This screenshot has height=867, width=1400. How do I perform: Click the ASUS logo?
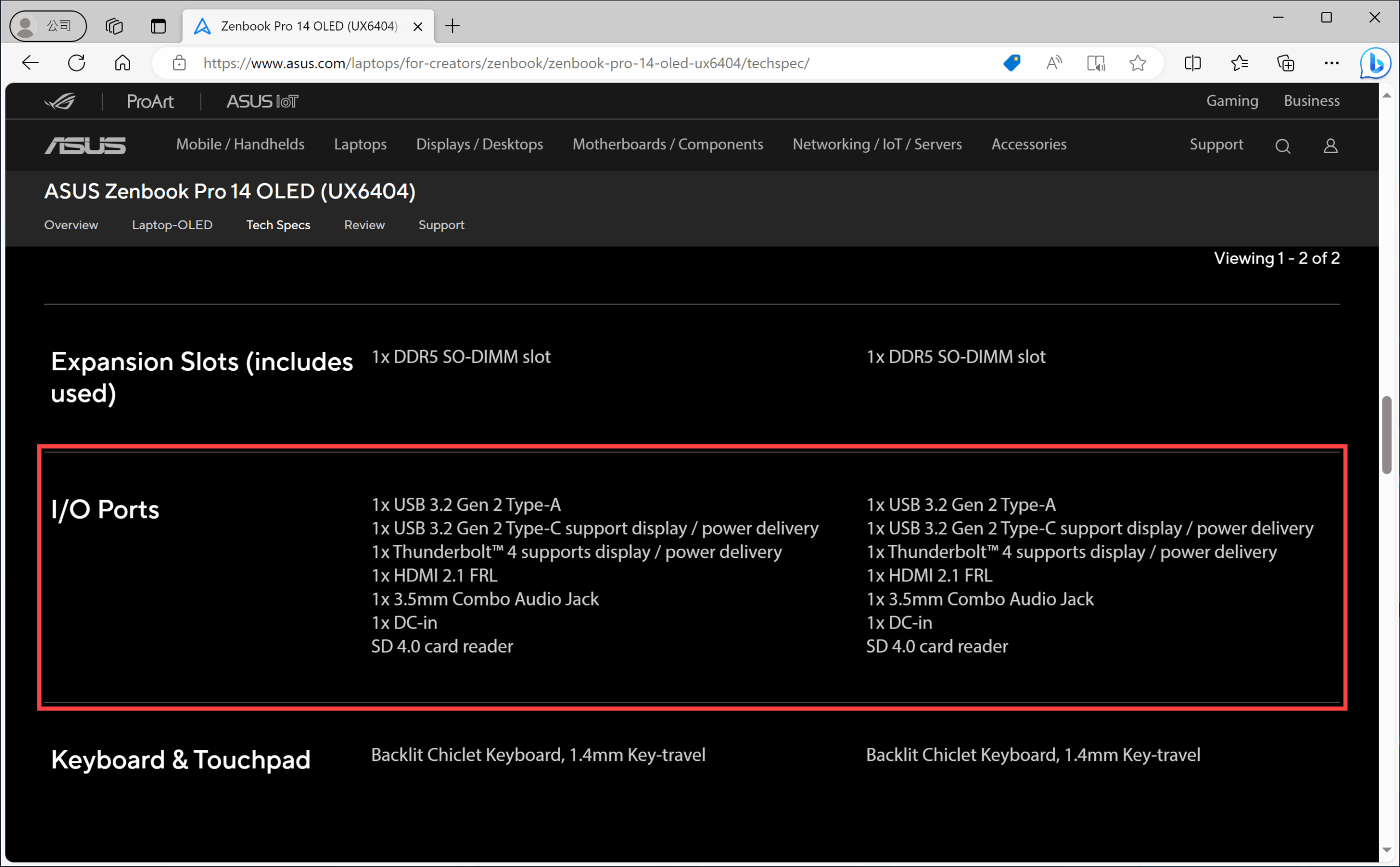pos(85,145)
